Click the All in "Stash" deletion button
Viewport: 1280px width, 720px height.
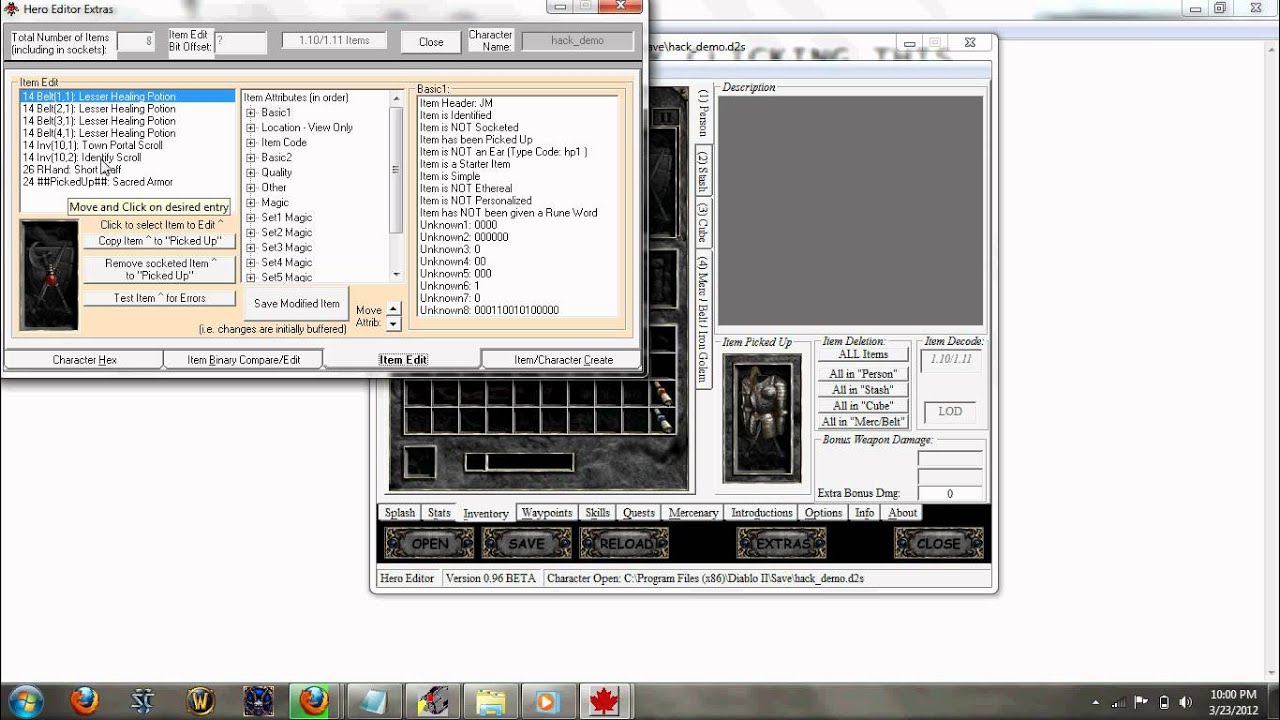[862, 390]
